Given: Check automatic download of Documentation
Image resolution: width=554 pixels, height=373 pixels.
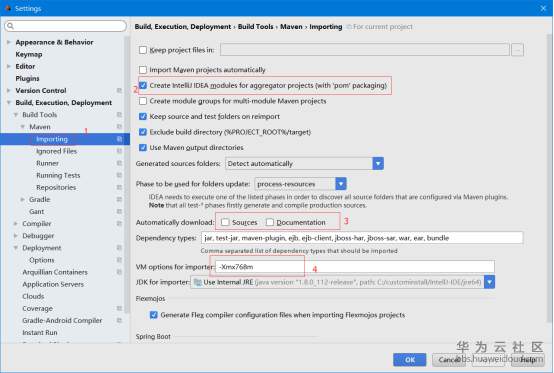Looking at the screenshot, I should [270, 222].
